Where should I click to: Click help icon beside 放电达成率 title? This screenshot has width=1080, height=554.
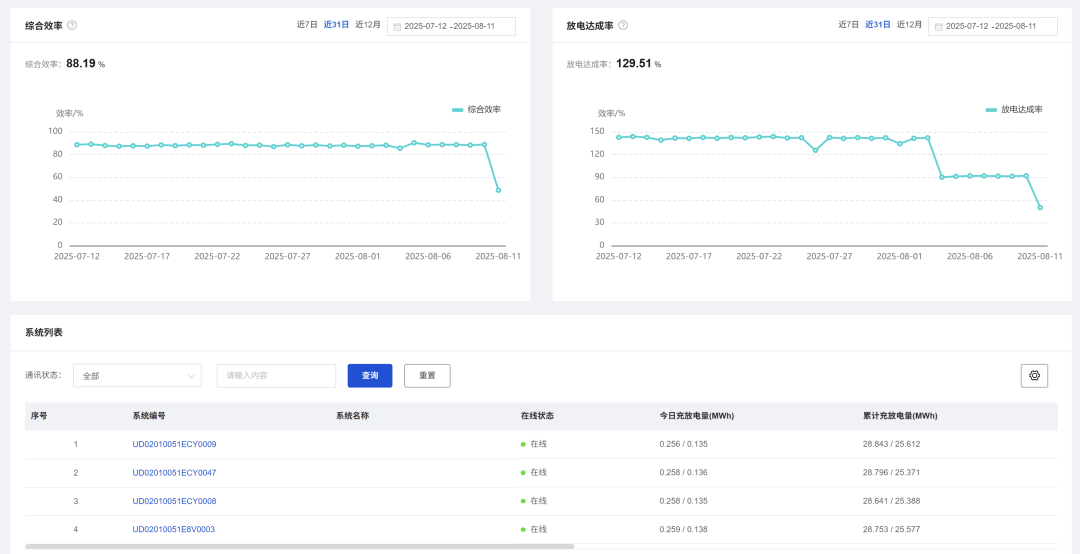[623, 26]
